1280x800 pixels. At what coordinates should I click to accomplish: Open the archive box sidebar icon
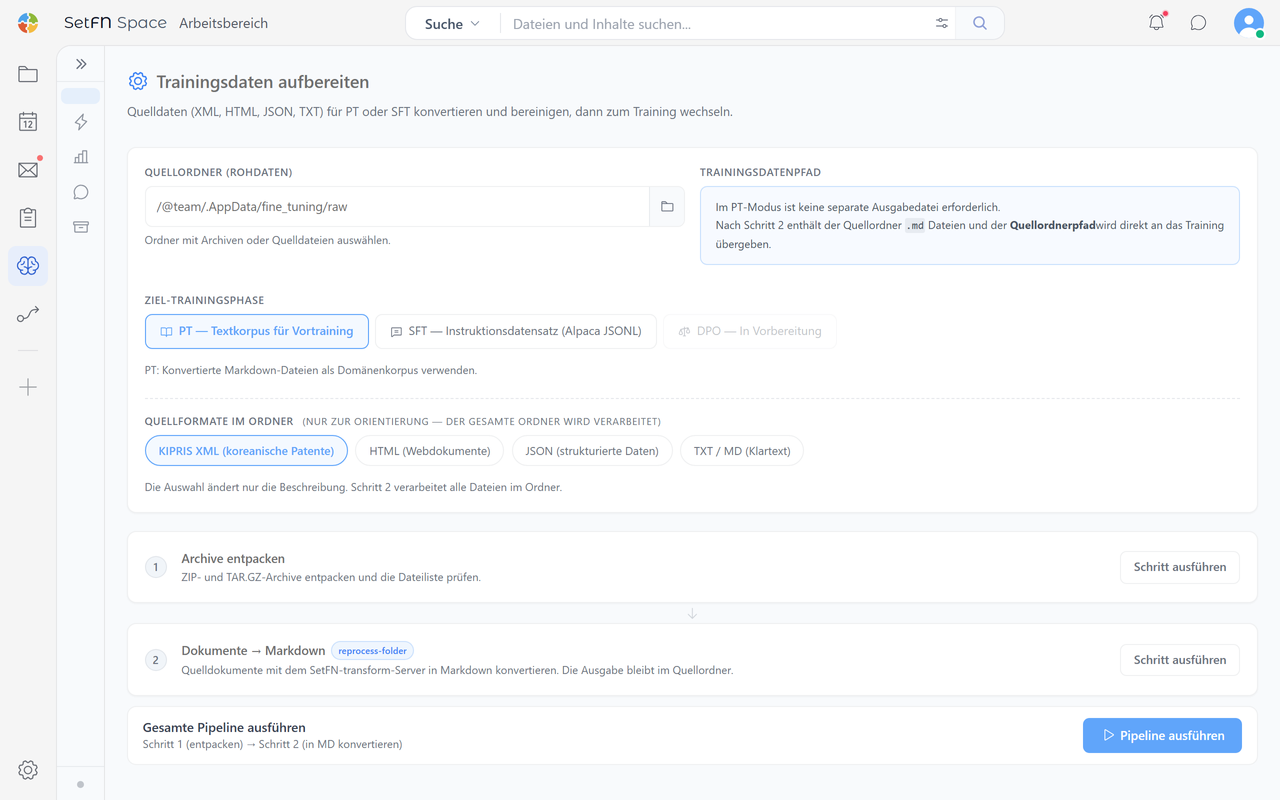click(81, 227)
